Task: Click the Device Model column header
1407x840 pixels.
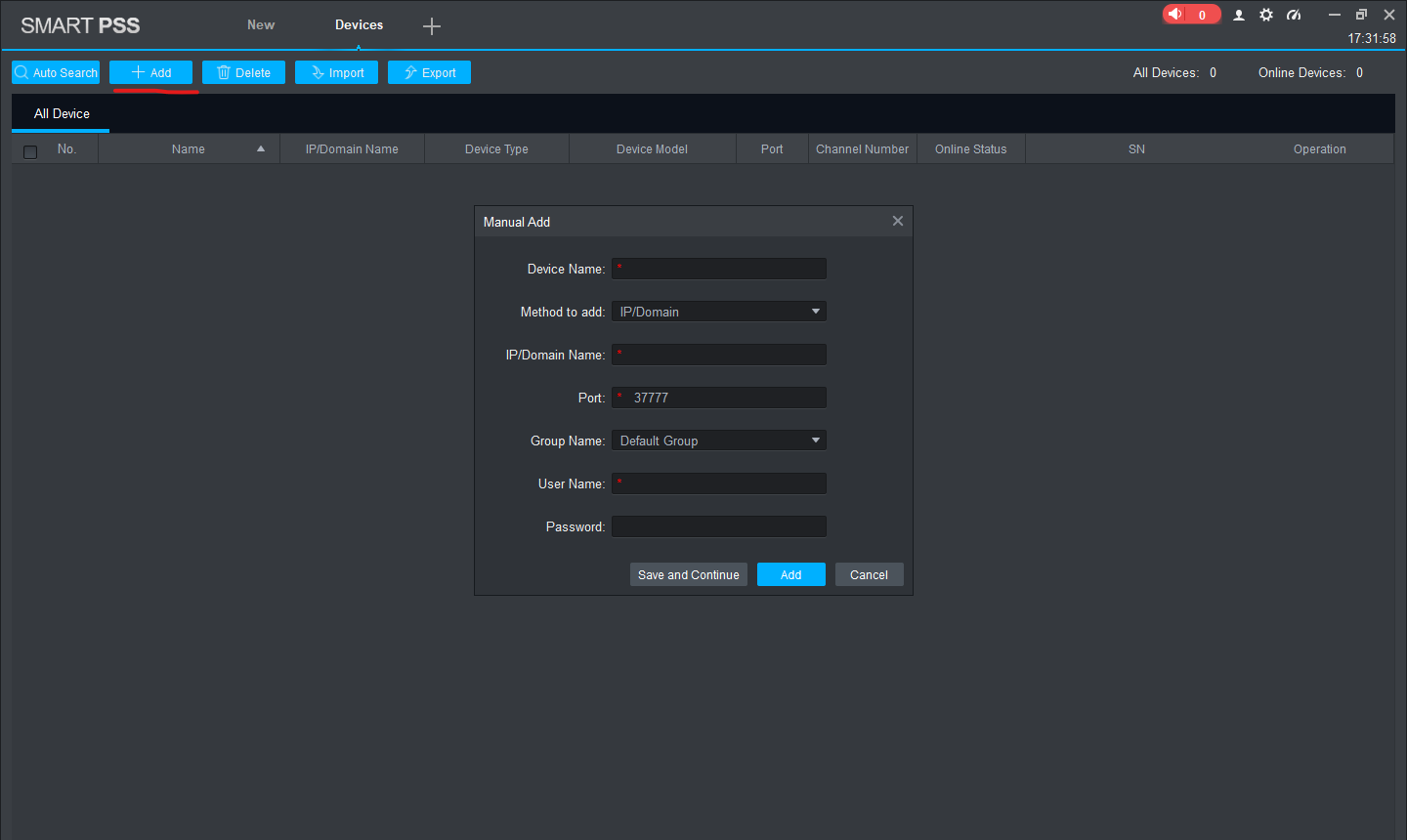Action: click(x=652, y=149)
